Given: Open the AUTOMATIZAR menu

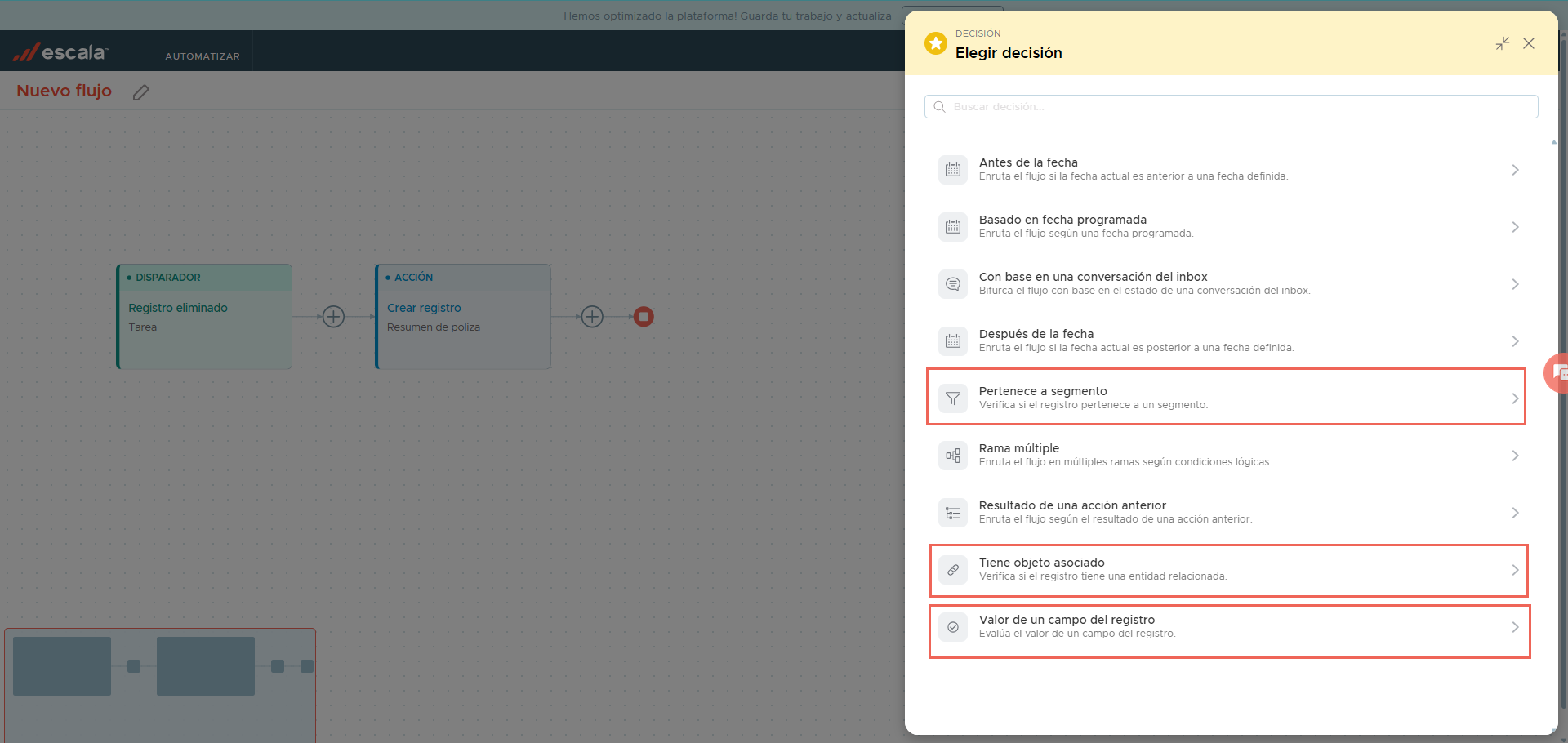Looking at the screenshot, I should (x=203, y=56).
